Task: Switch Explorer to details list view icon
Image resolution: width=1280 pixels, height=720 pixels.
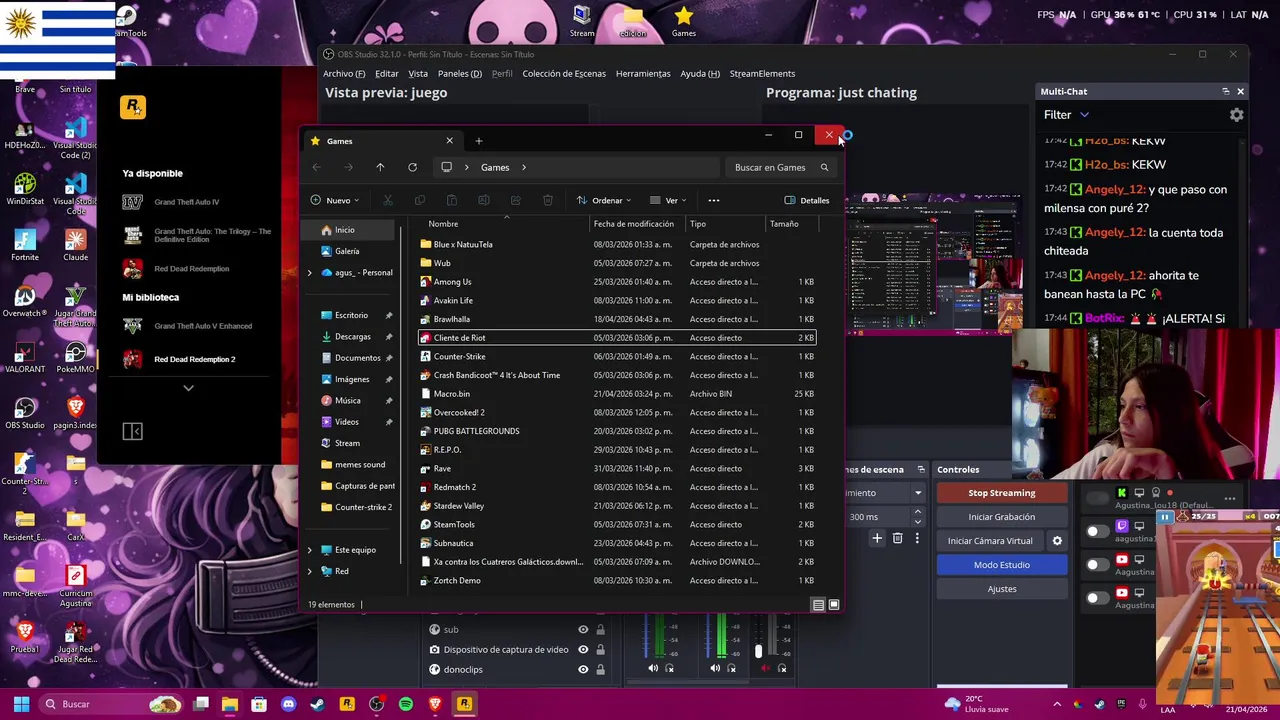Action: point(819,605)
